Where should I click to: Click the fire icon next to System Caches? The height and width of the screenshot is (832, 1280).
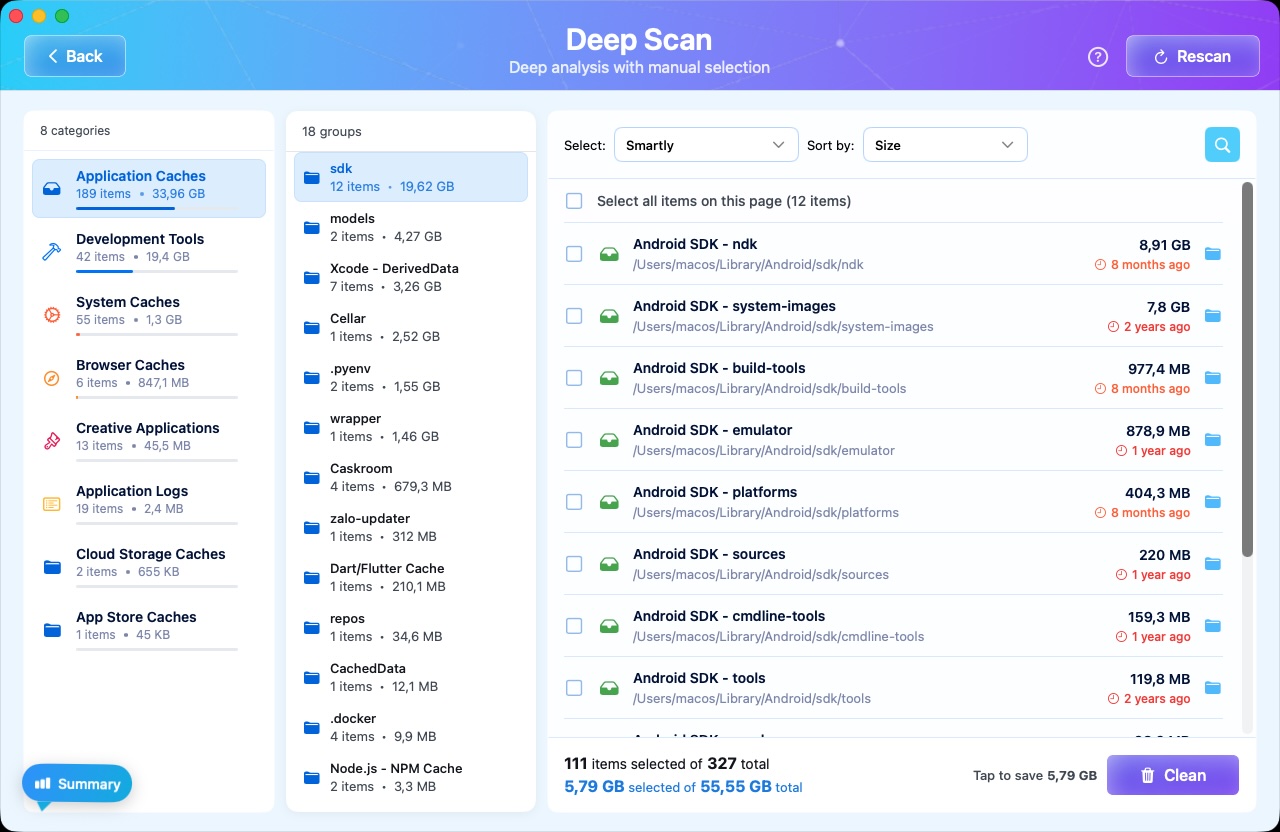tap(51, 314)
